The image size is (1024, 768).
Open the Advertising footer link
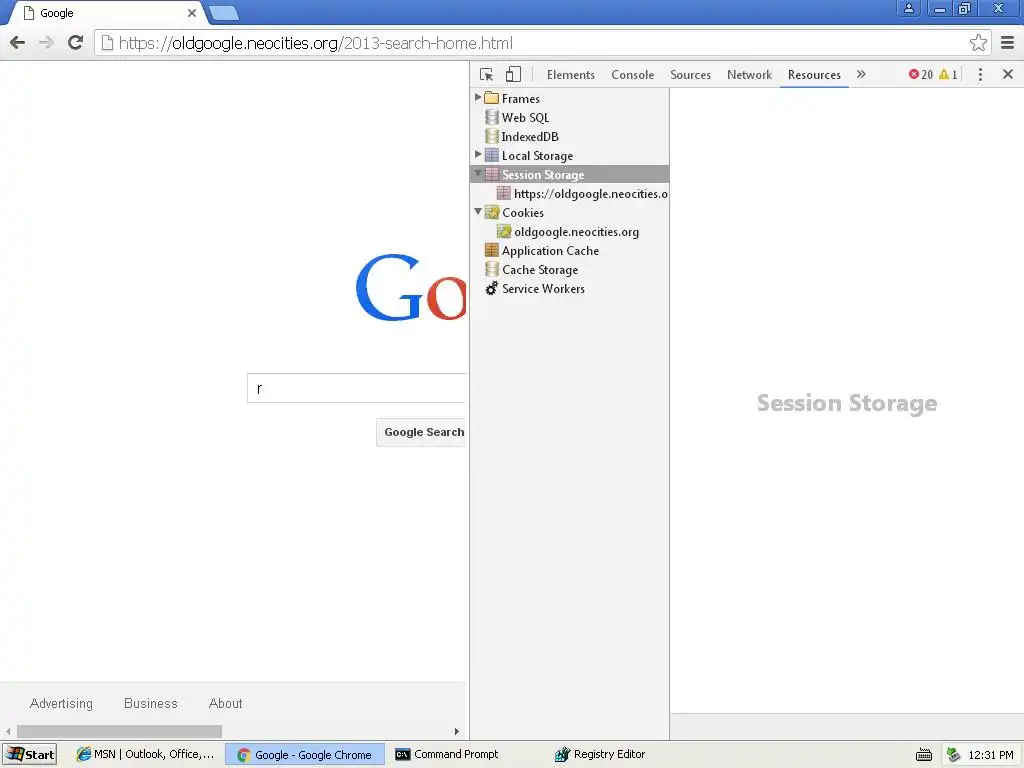pyautogui.click(x=61, y=703)
